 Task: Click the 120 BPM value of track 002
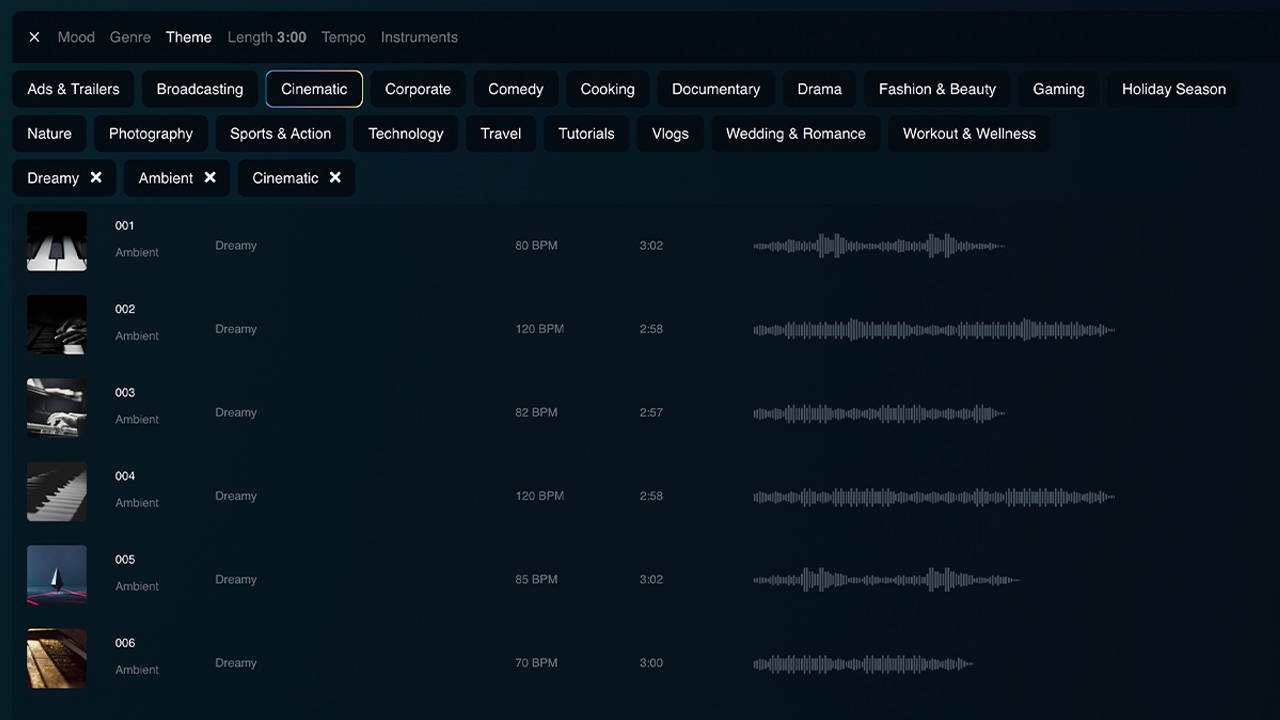click(539, 329)
